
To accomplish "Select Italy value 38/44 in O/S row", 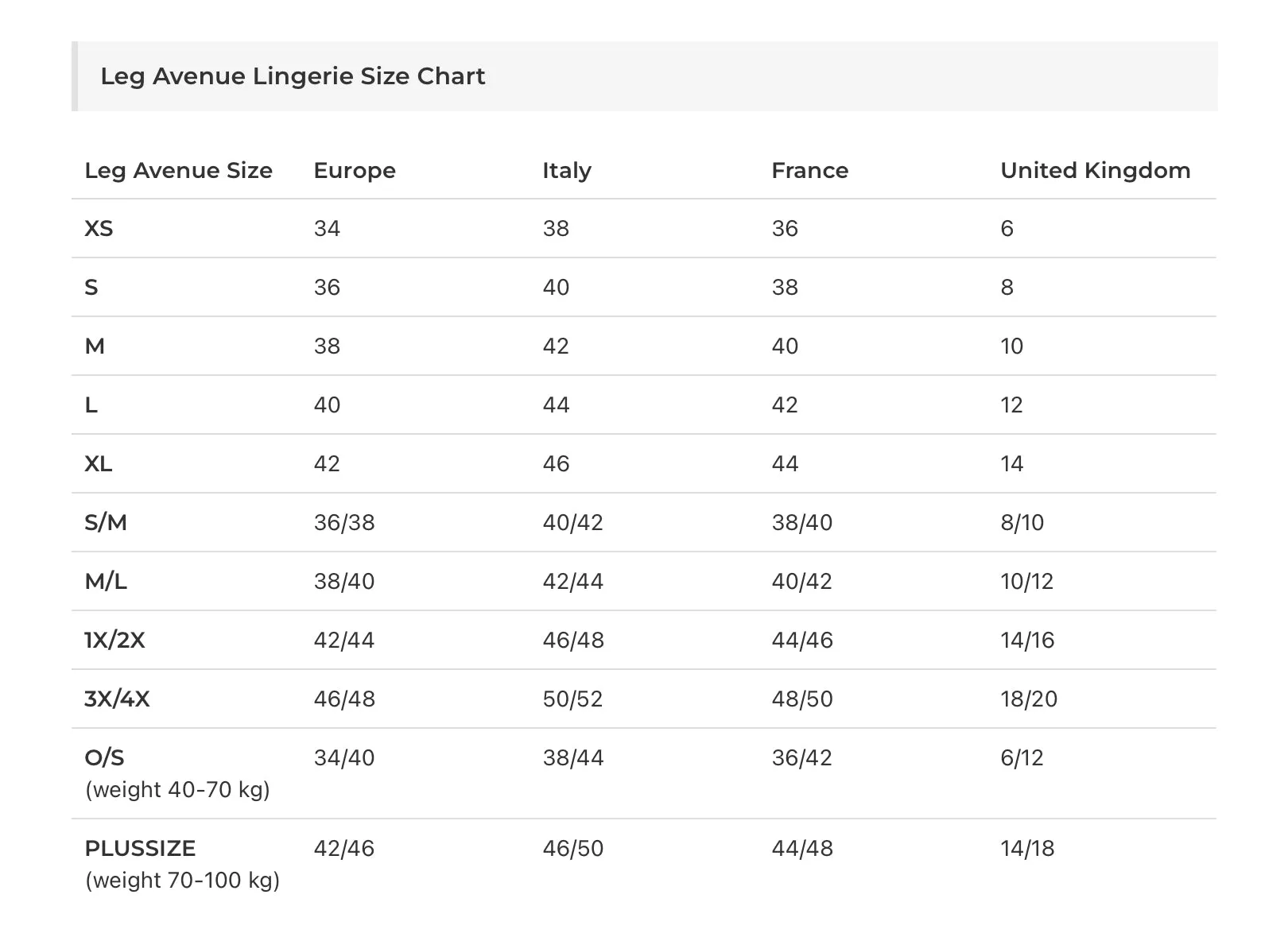I will click(x=573, y=758).
